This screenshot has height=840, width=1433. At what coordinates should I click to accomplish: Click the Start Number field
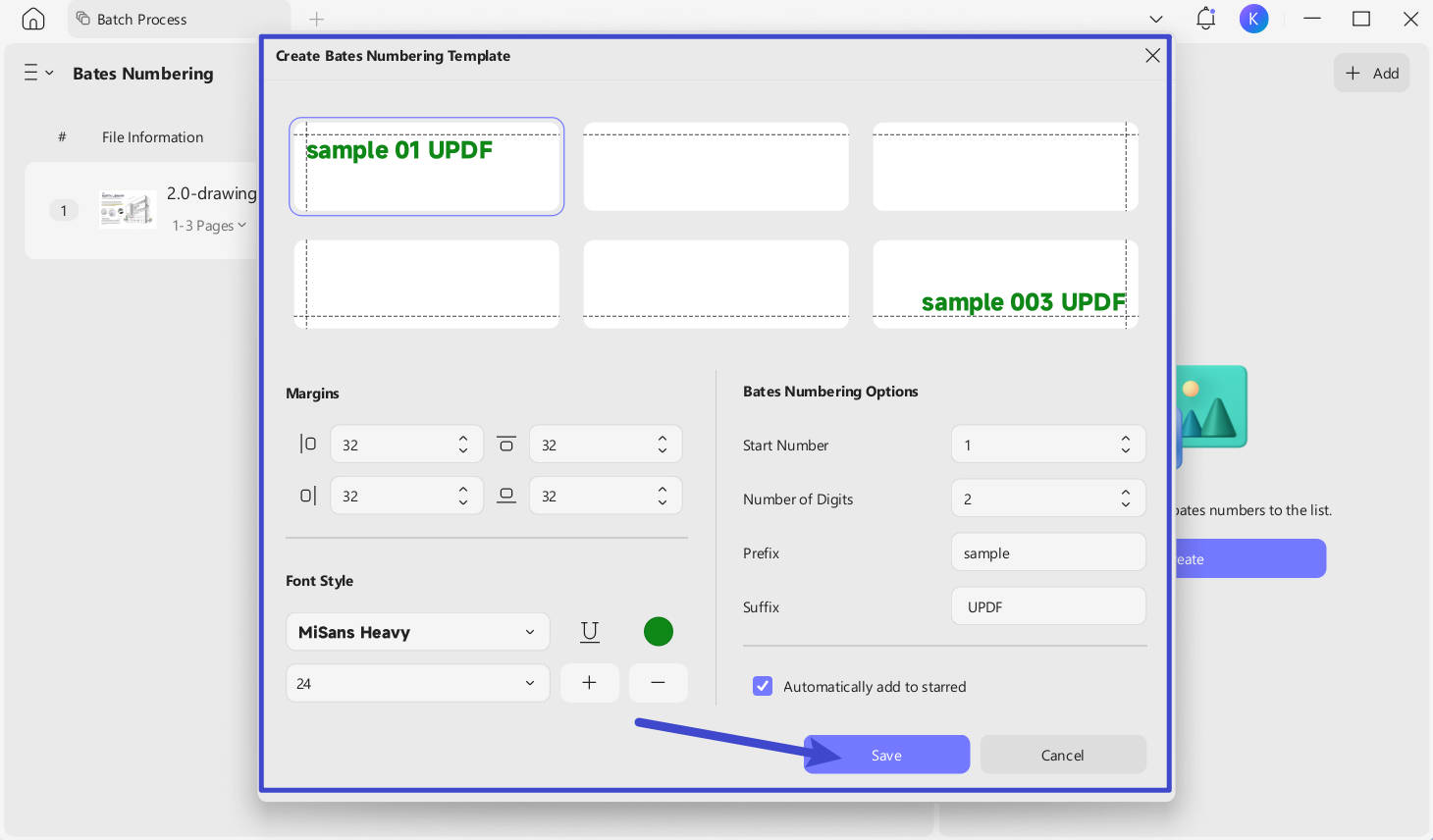click(1048, 445)
